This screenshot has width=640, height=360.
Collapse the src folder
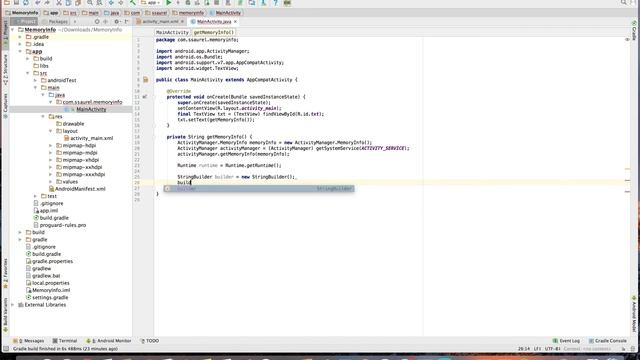point(28,73)
